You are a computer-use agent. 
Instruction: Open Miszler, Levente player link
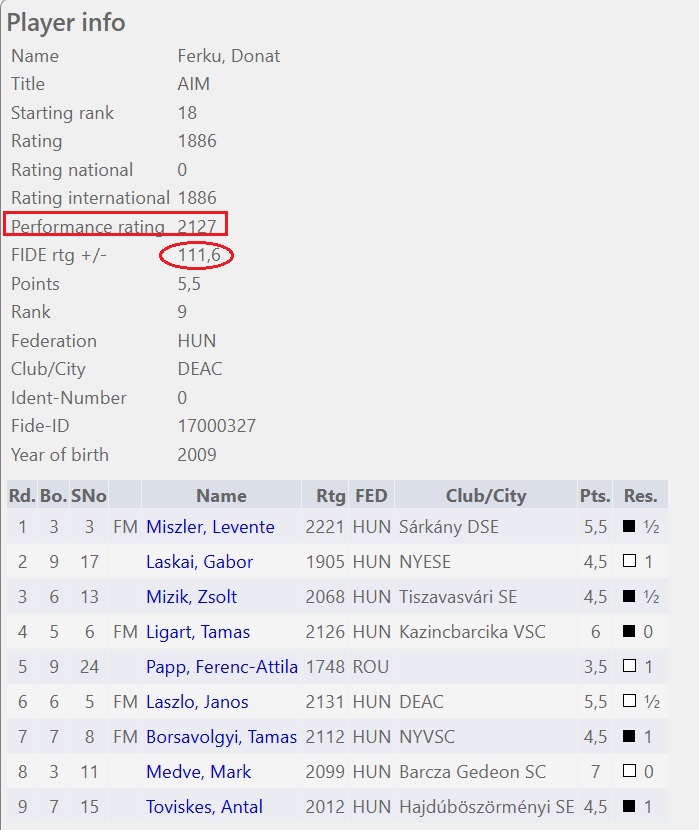(210, 527)
